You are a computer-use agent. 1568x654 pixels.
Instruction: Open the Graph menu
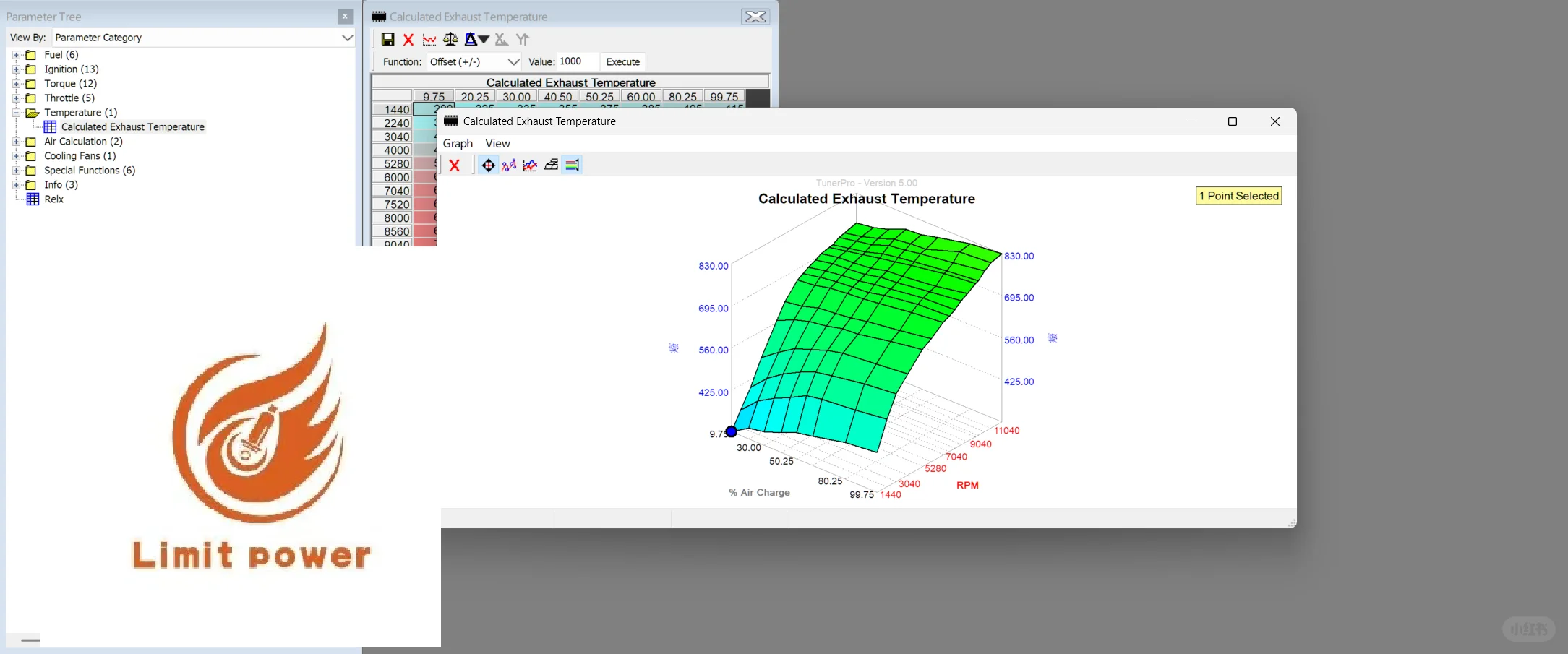458,143
